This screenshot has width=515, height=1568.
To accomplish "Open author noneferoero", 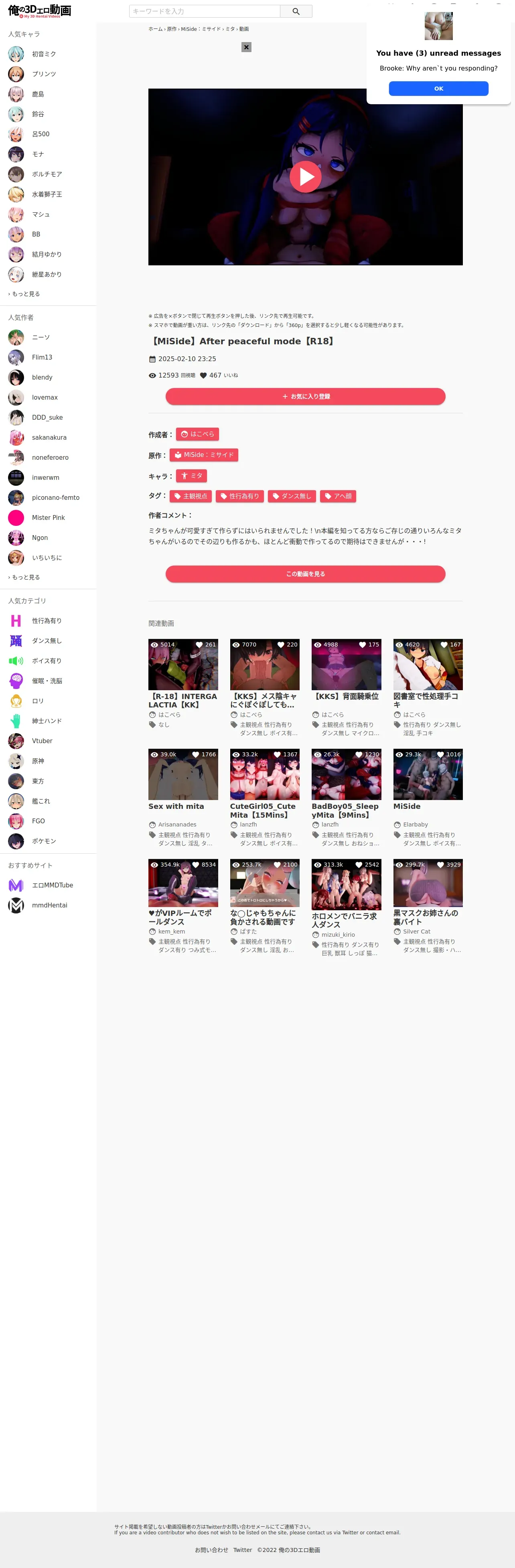I will [x=50, y=458].
